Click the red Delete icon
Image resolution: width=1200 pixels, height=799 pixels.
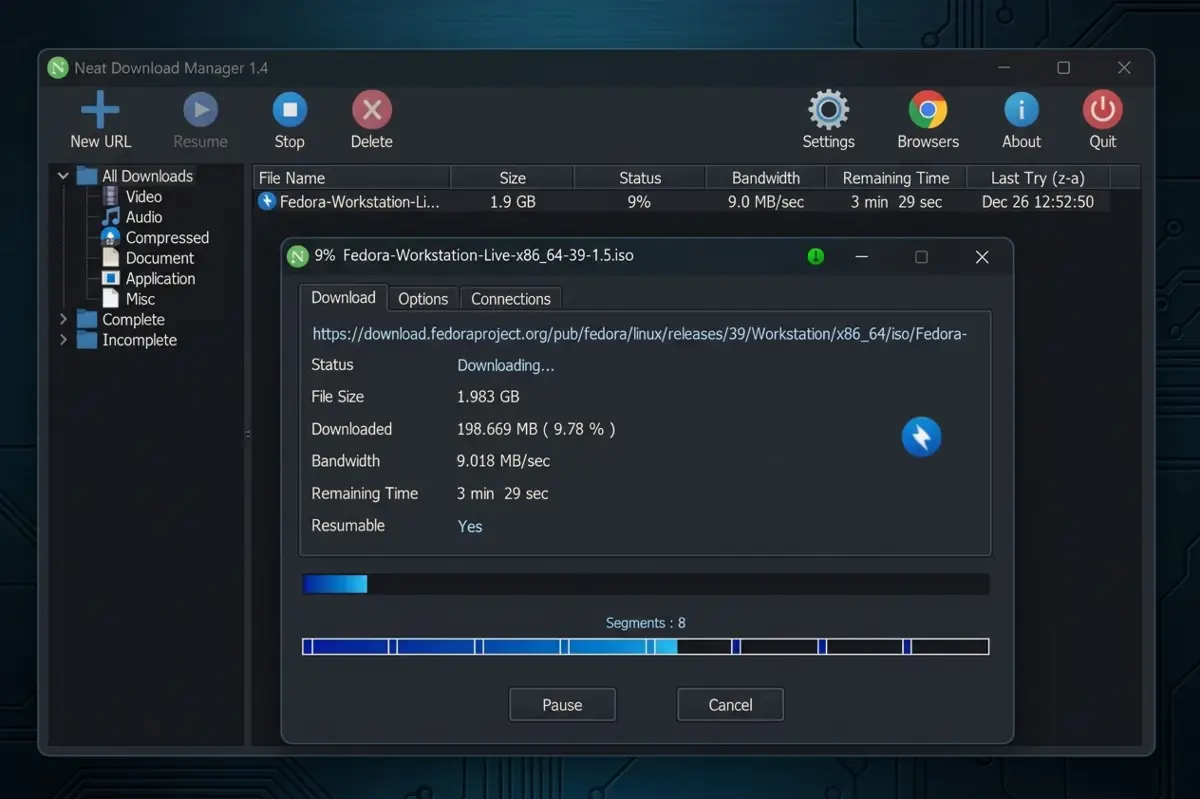[372, 109]
